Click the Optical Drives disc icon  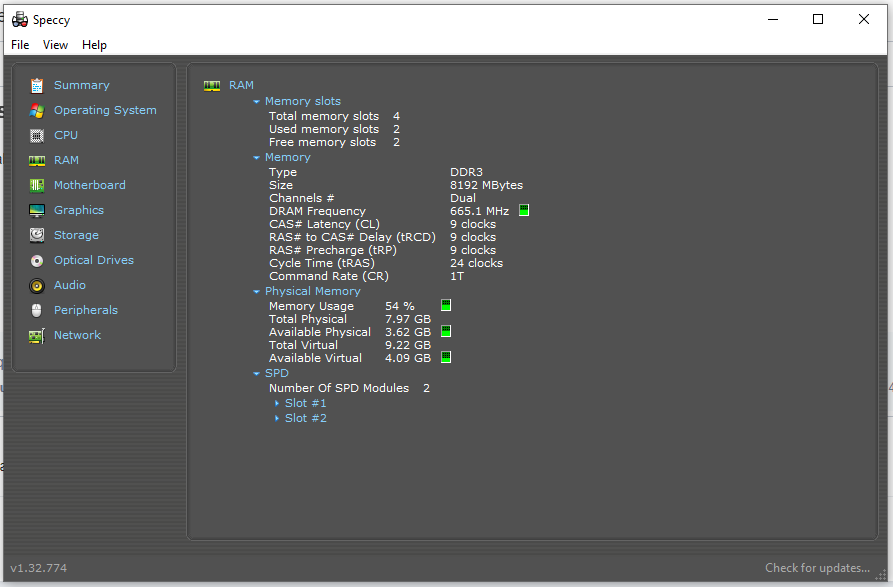(37, 261)
